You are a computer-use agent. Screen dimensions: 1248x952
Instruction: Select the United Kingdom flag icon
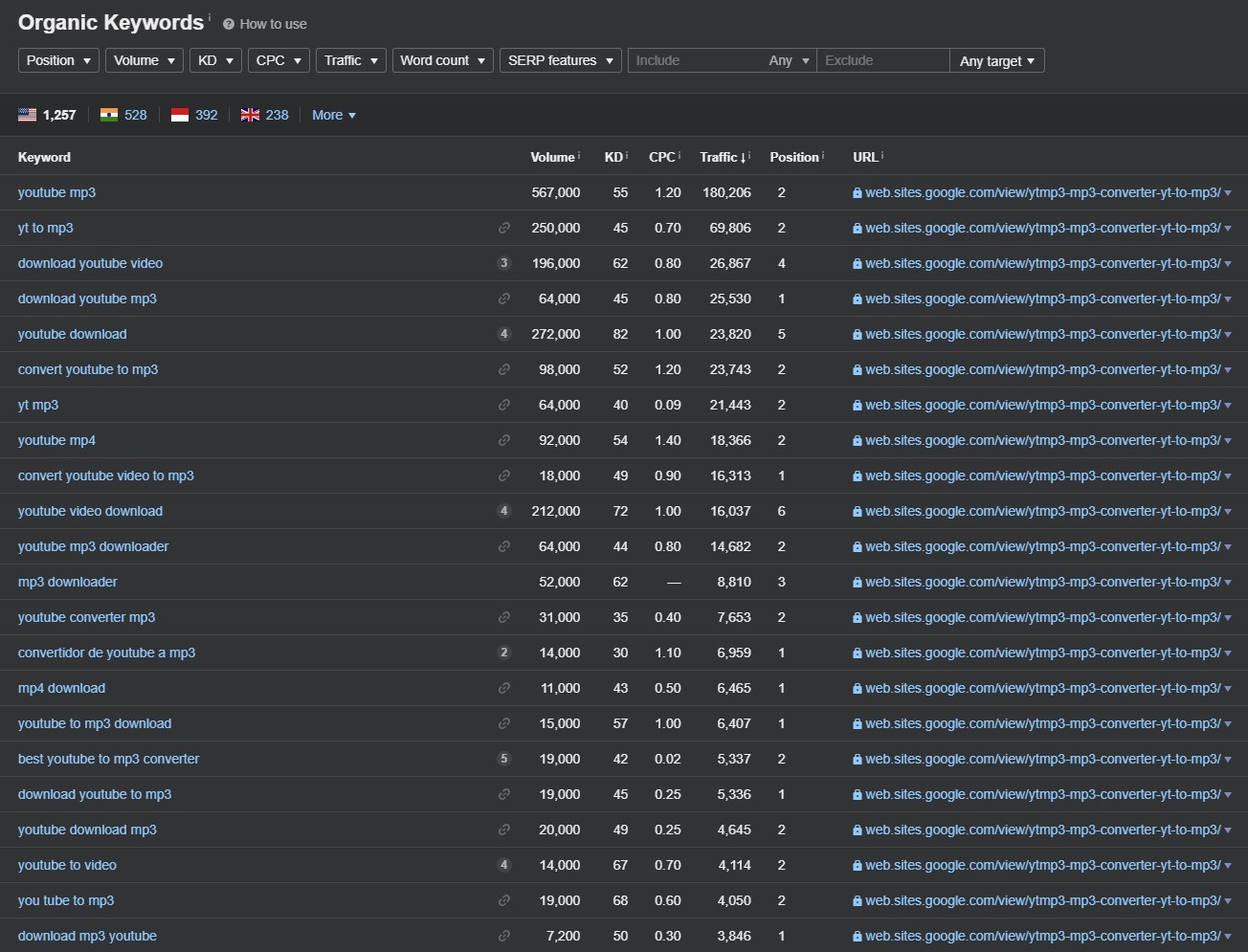(x=251, y=115)
